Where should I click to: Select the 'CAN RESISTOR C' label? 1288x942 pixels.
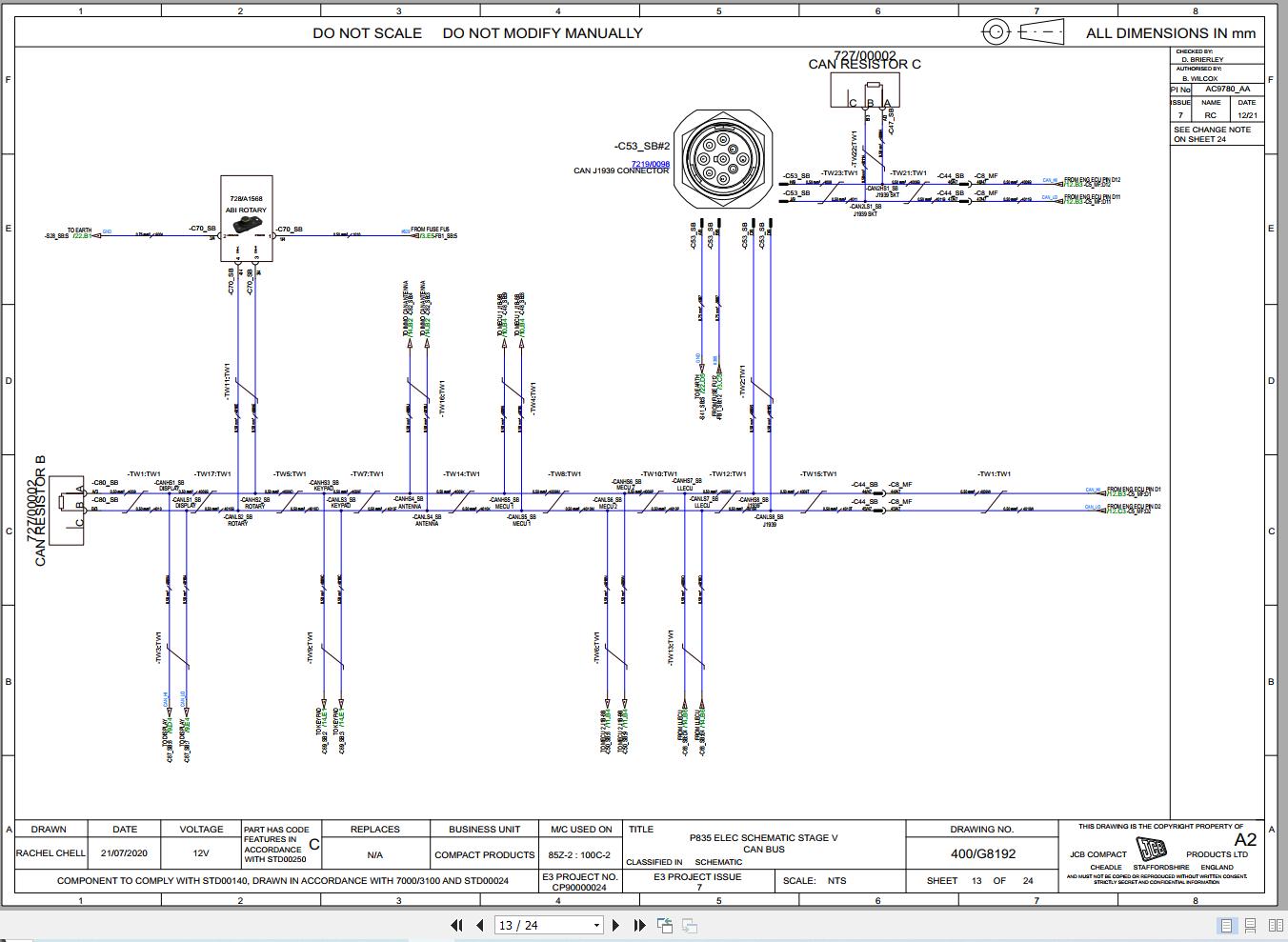click(x=865, y=65)
